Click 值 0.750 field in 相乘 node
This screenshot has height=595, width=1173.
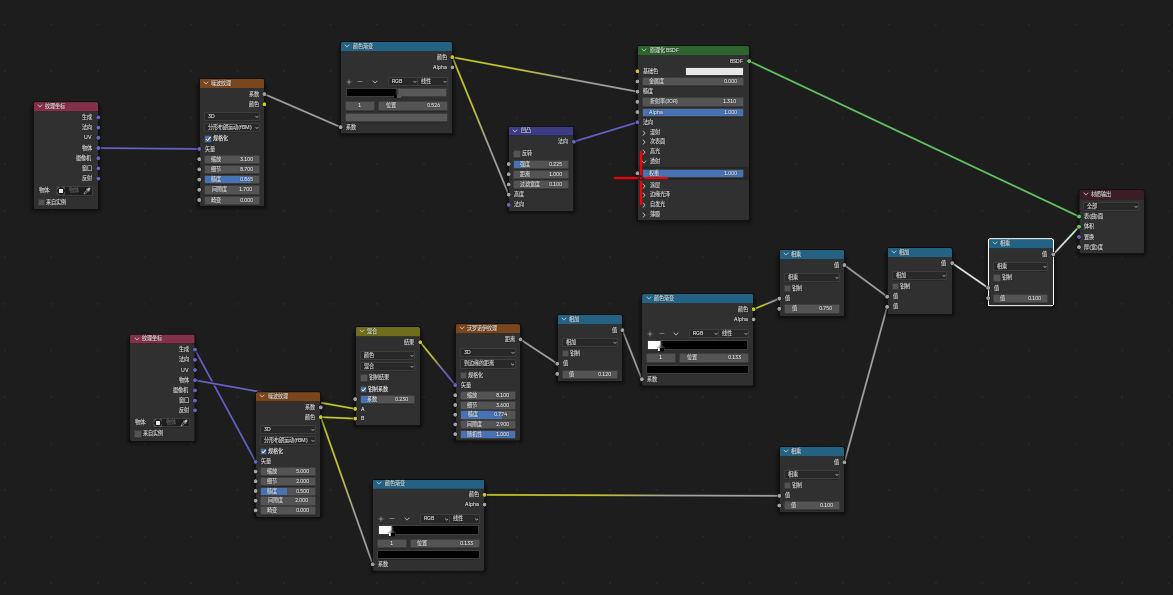click(x=812, y=308)
